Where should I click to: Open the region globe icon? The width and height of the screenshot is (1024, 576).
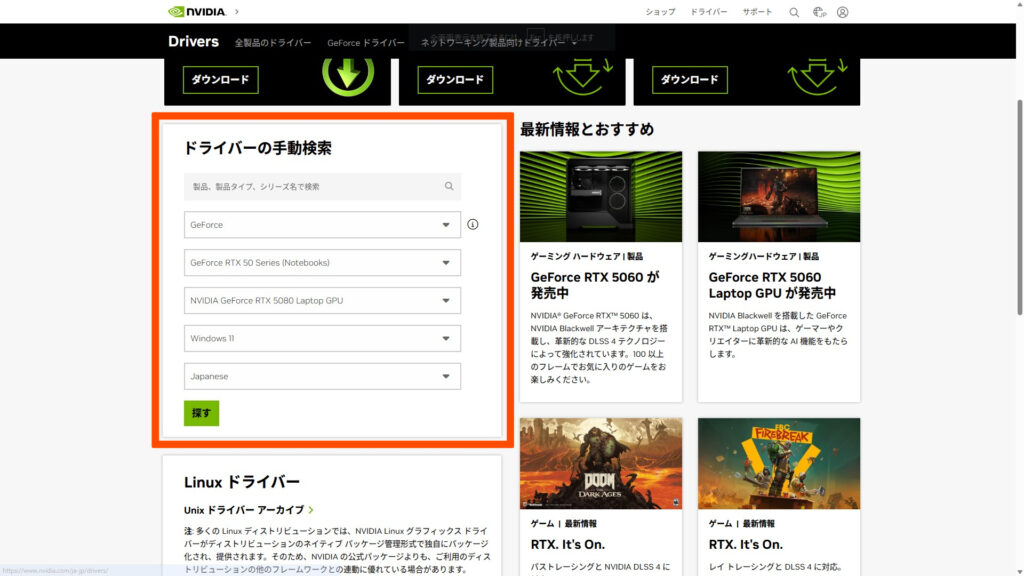tap(819, 12)
